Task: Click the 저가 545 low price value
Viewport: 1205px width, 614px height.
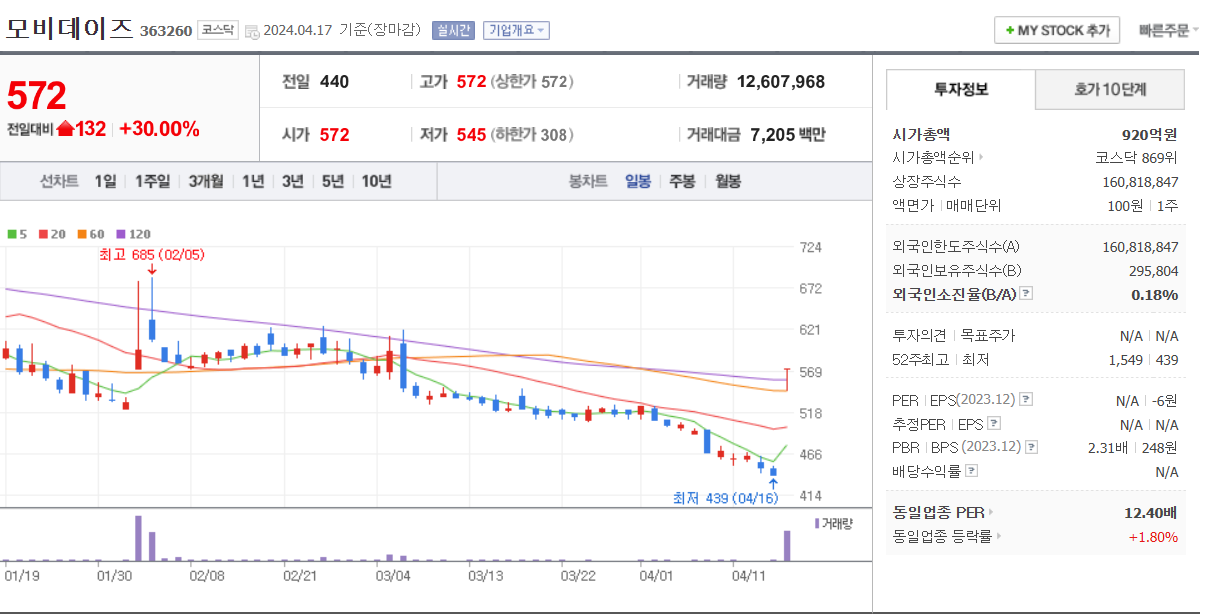Action: point(472,134)
